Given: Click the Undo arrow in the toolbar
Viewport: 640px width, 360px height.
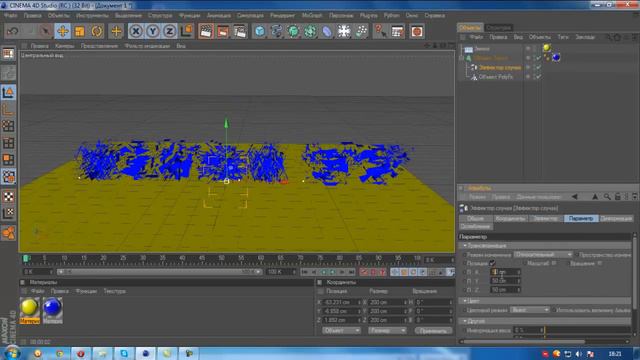Looking at the screenshot, I should tap(12, 31).
